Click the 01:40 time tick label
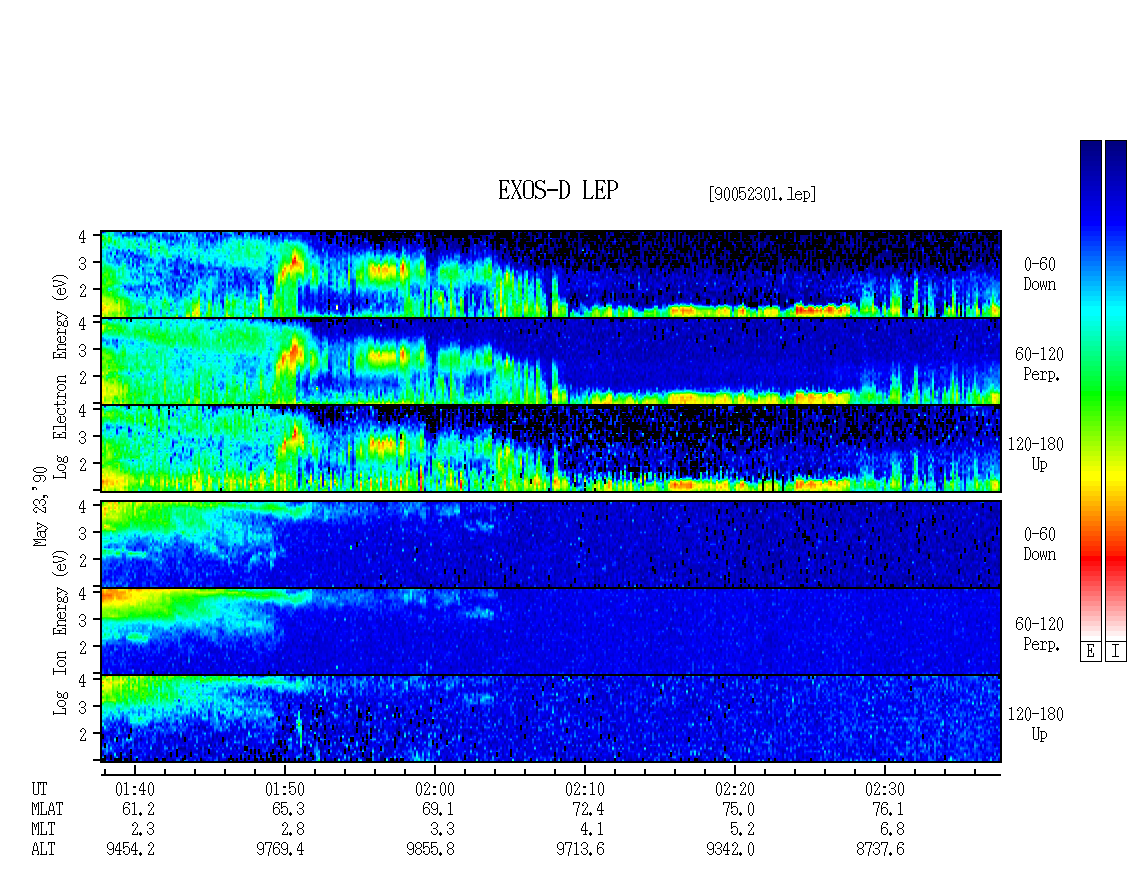The image size is (1130, 875). click(135, 789)
